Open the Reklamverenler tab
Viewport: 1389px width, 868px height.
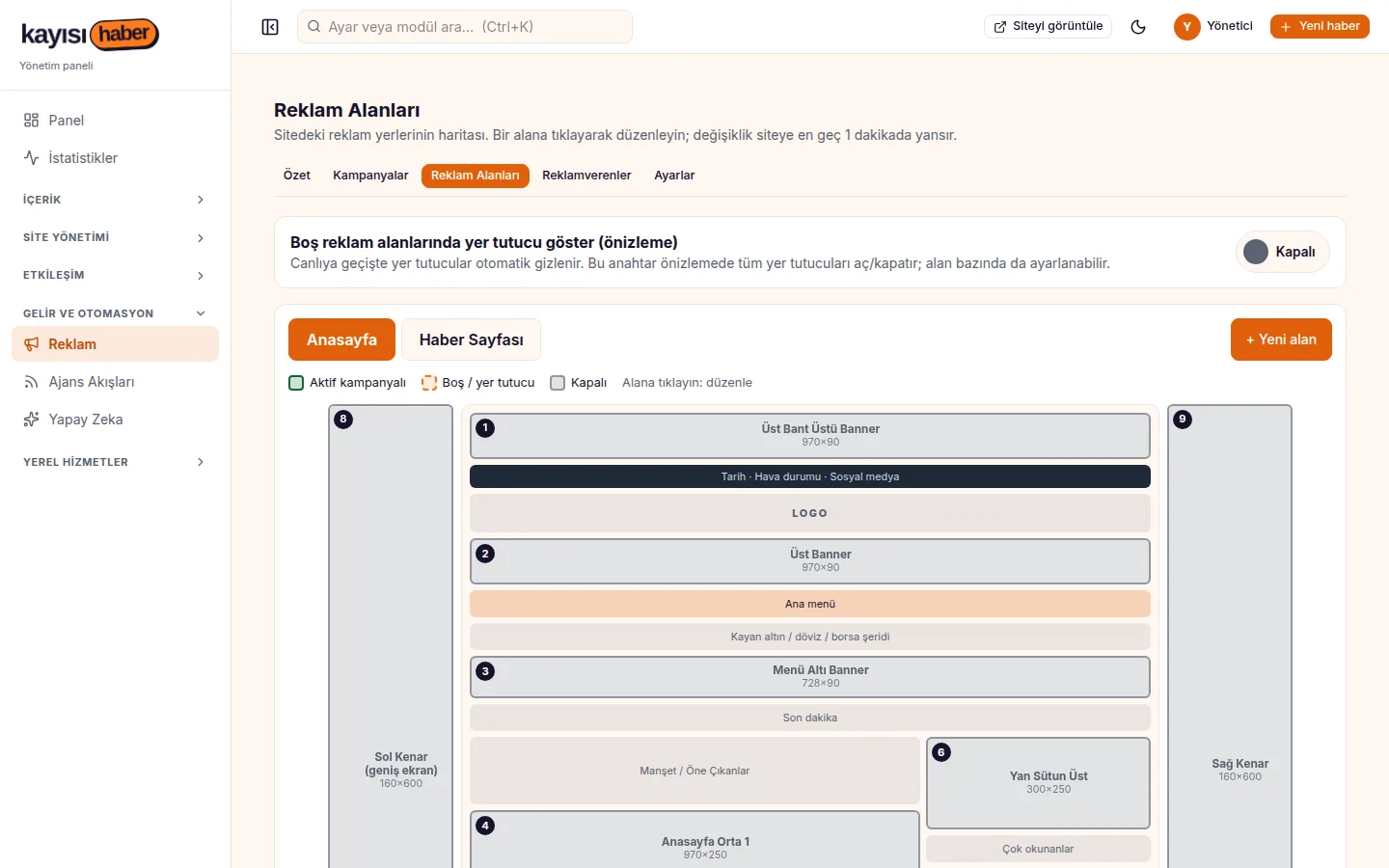[586, 176]
